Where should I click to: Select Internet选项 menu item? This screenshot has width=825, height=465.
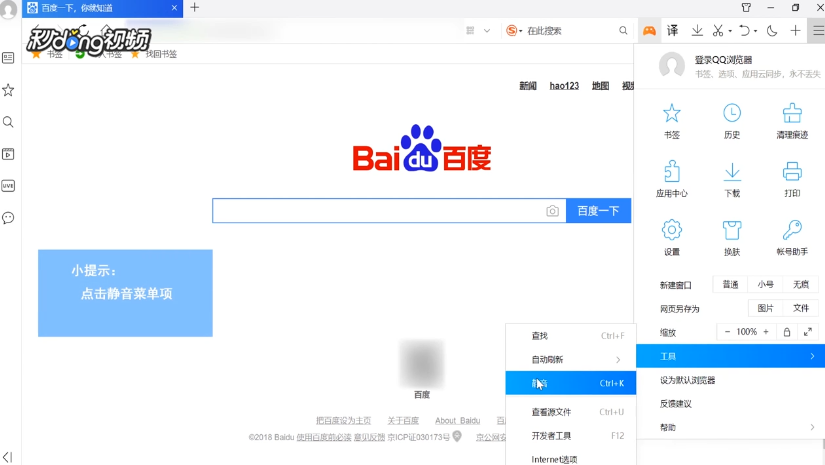(571, 459)
